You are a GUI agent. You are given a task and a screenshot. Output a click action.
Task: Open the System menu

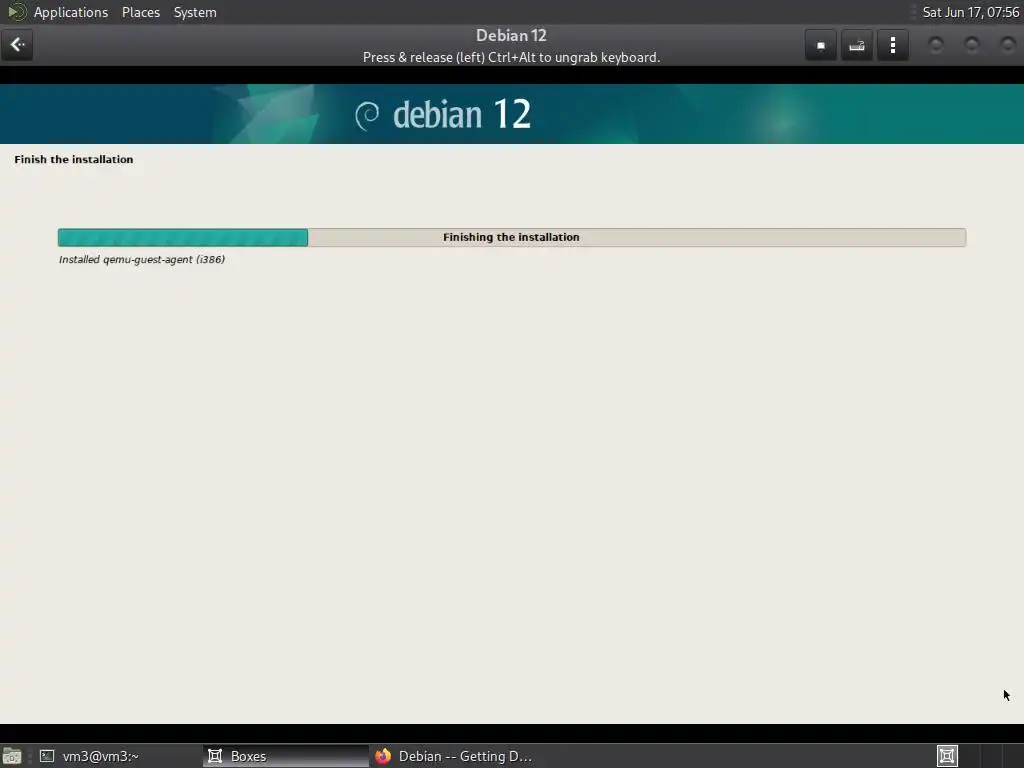(195, 12)
